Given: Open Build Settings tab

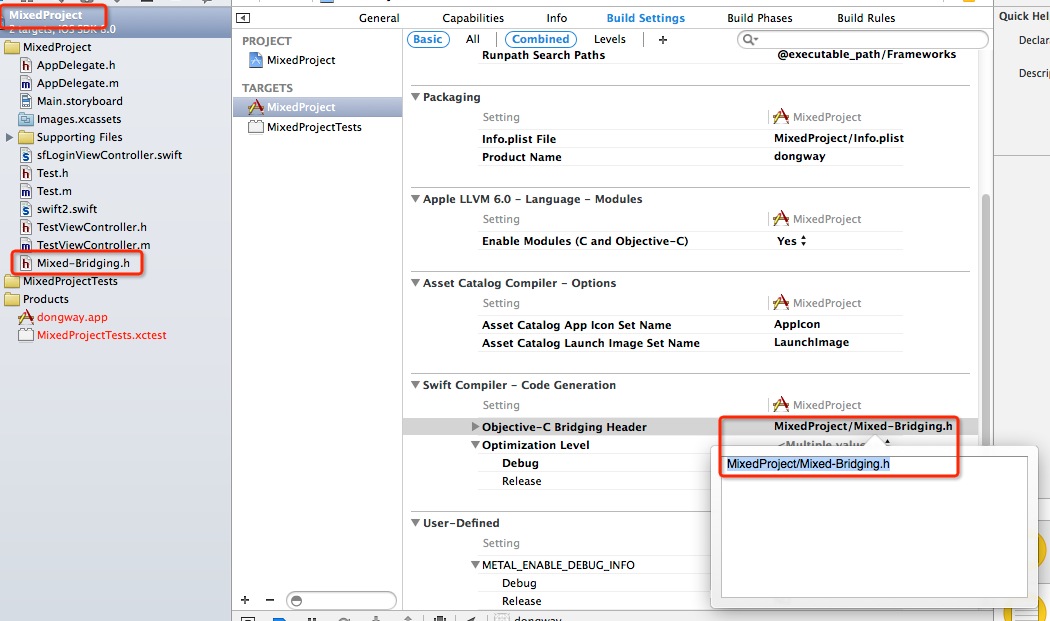Looking at the screenshot, I should 646,18.
